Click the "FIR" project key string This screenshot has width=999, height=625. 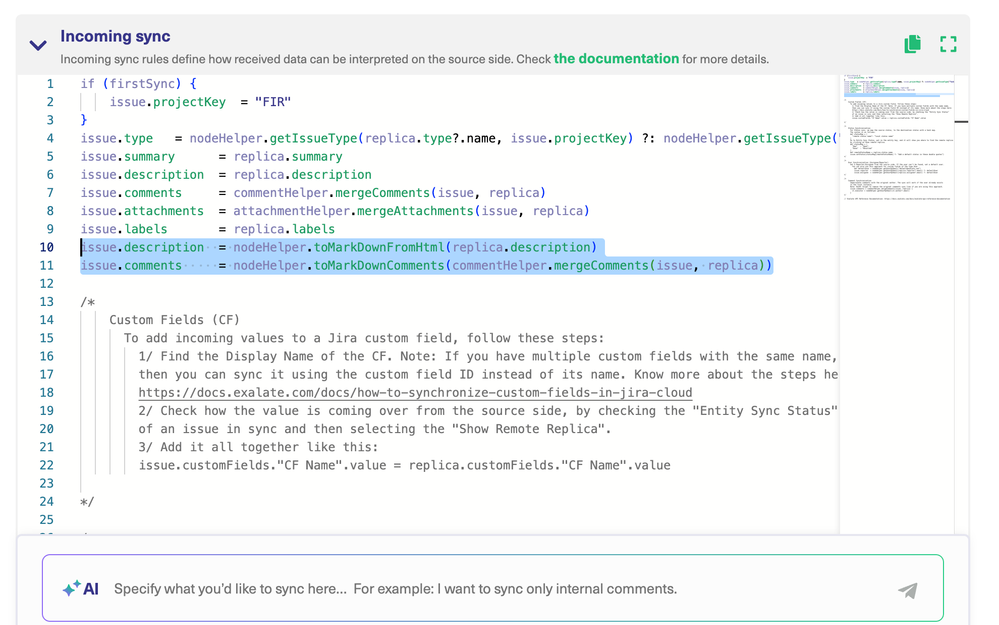(273, 102)
